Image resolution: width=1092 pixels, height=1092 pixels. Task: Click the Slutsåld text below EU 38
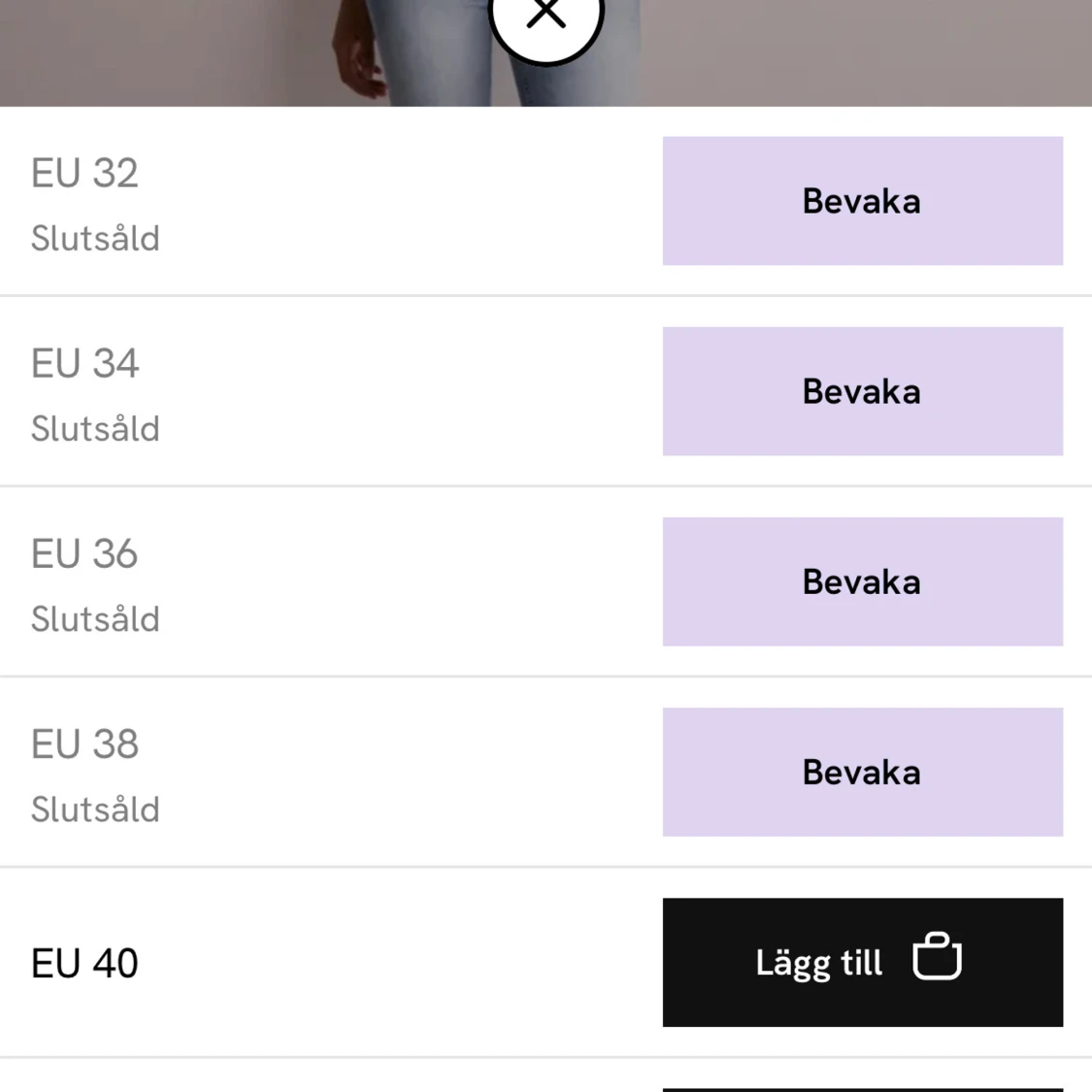[x=95, y=810]
